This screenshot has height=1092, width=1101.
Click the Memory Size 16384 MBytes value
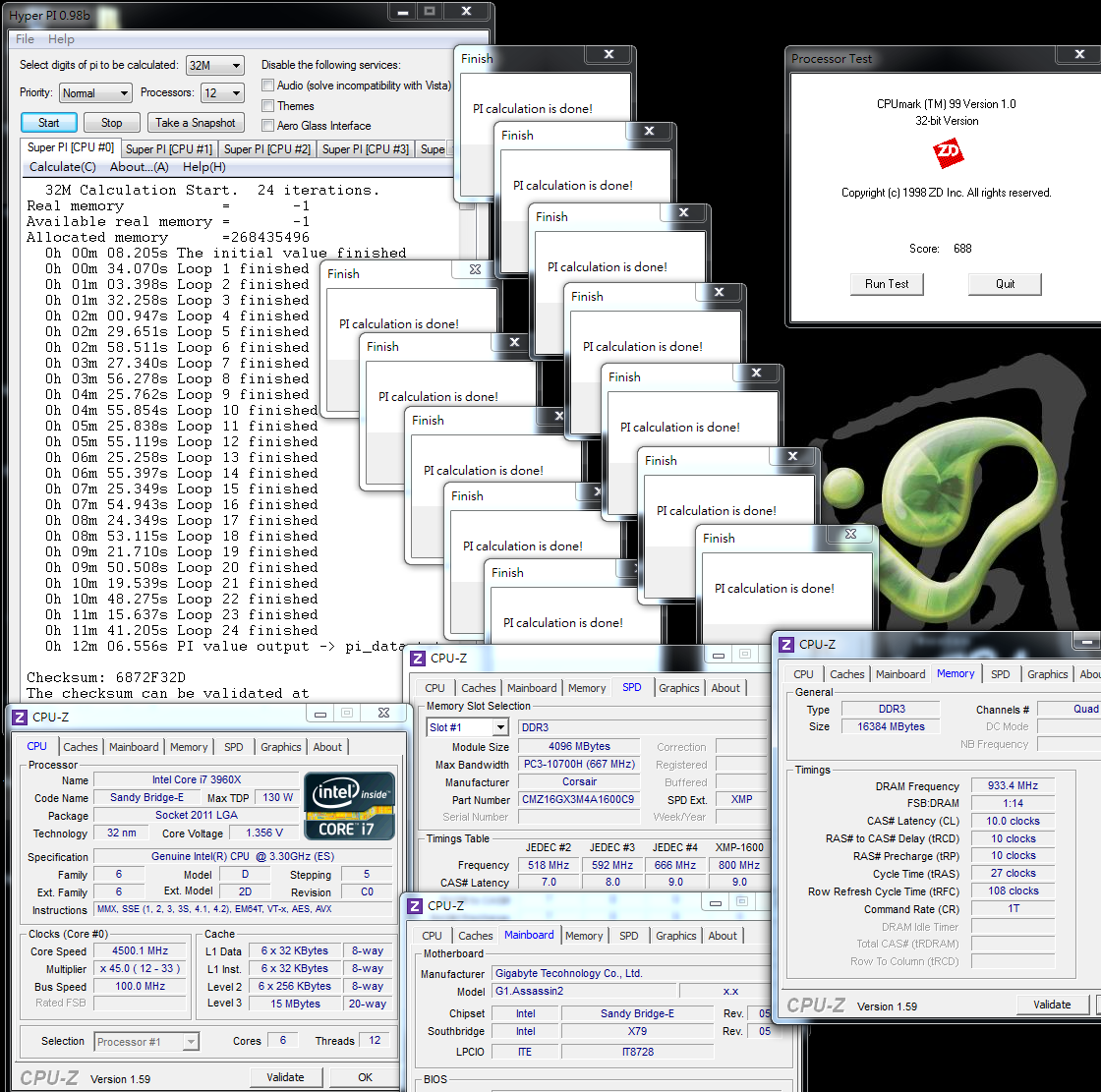pyautogui.click(x=891, y=726)
